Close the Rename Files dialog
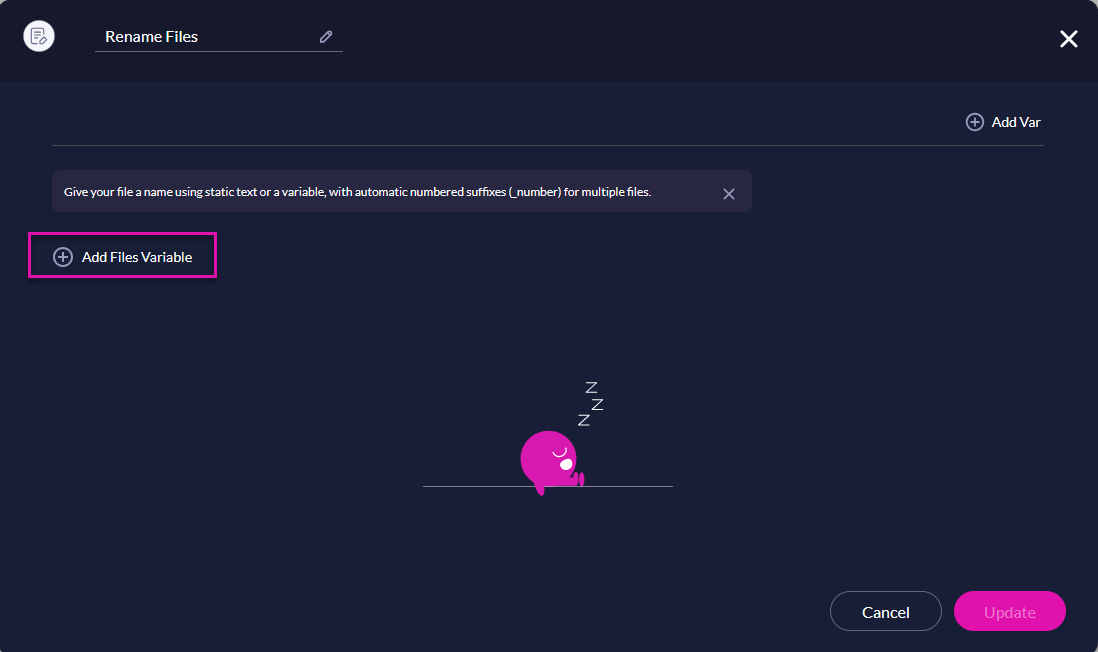The width and height of the screenshot is (1098, 652). [1068, 39]
